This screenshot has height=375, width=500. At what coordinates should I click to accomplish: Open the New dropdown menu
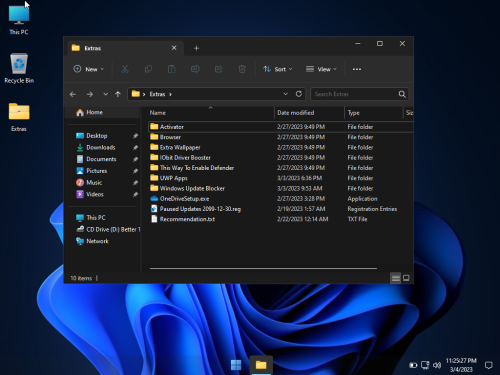click(x=89, y=69)
